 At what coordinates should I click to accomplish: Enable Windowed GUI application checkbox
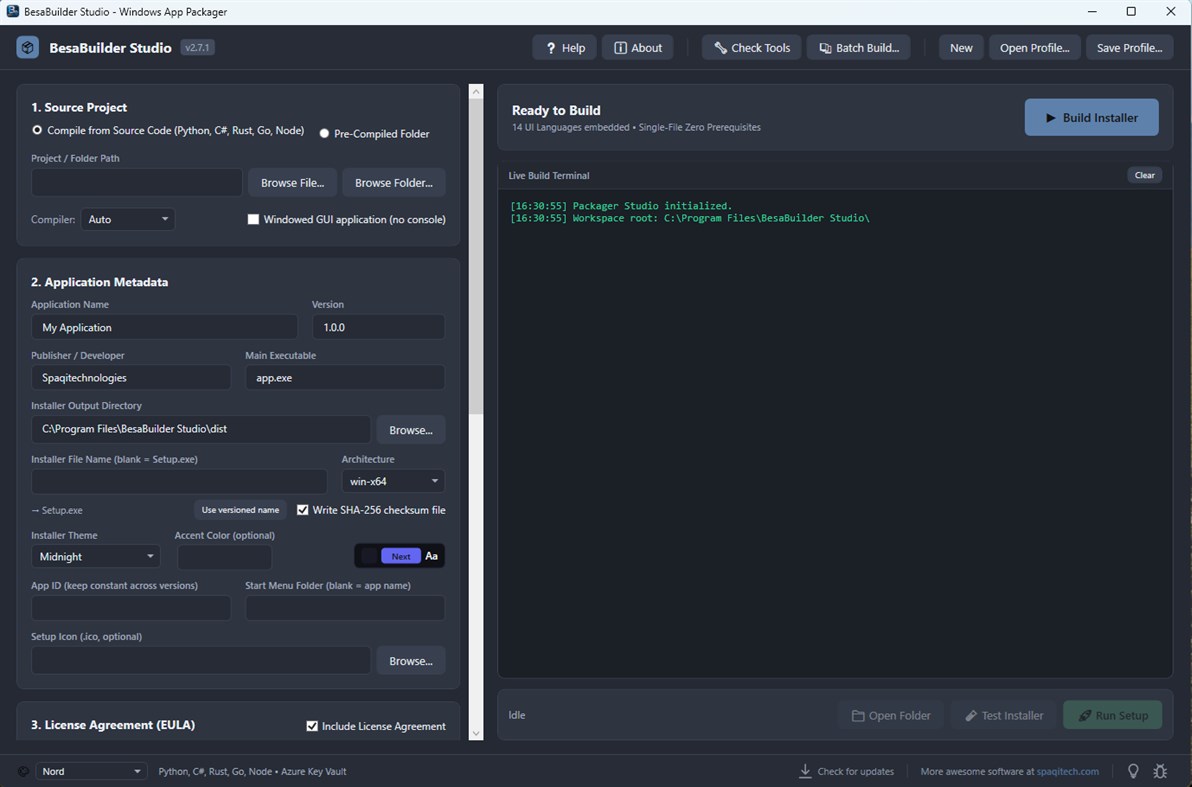pyautogui.click(x=253, y=219)
